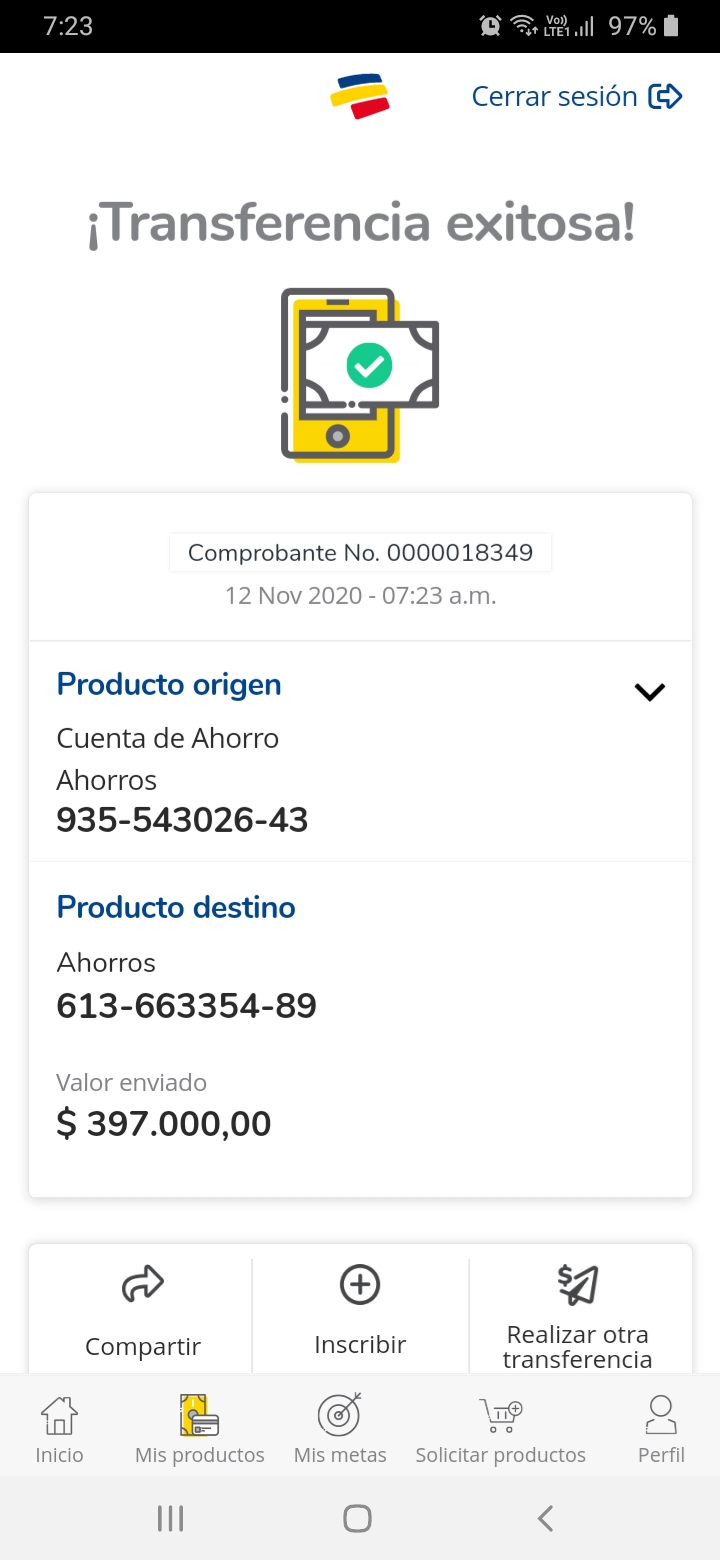This screenshot has height=1560, width=720.
Task: Open Mis productos card icon
Action: tap(199, 1416)
